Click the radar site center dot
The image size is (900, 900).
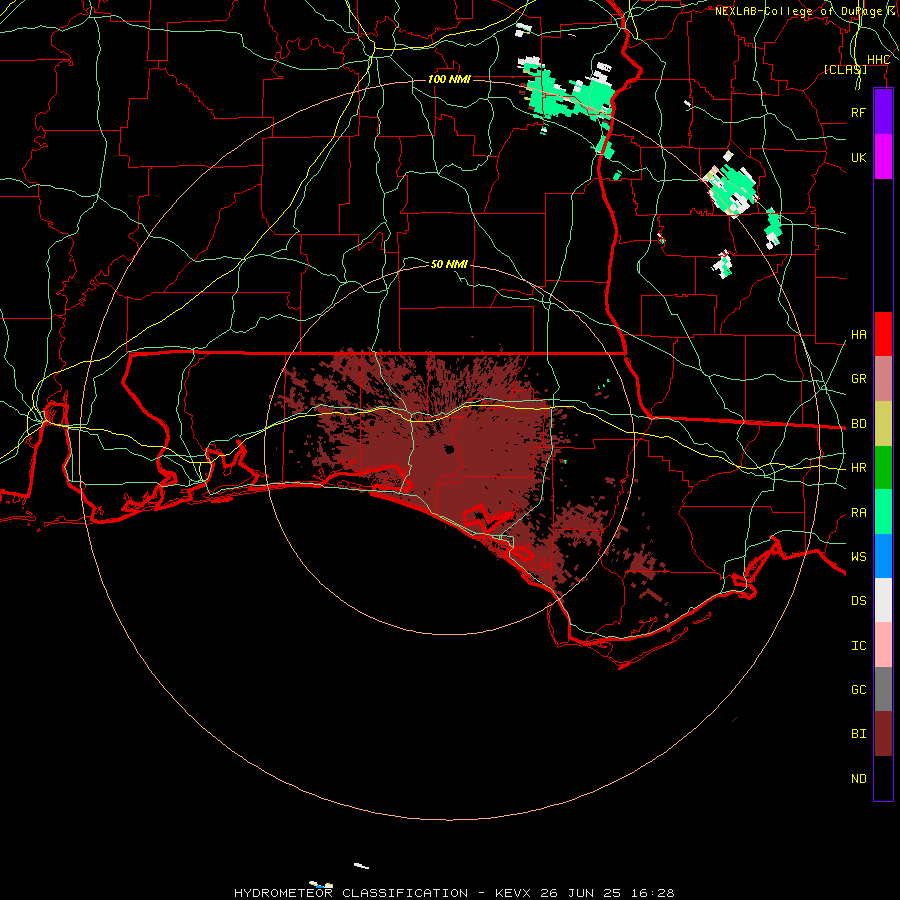[x=449, y=449]
